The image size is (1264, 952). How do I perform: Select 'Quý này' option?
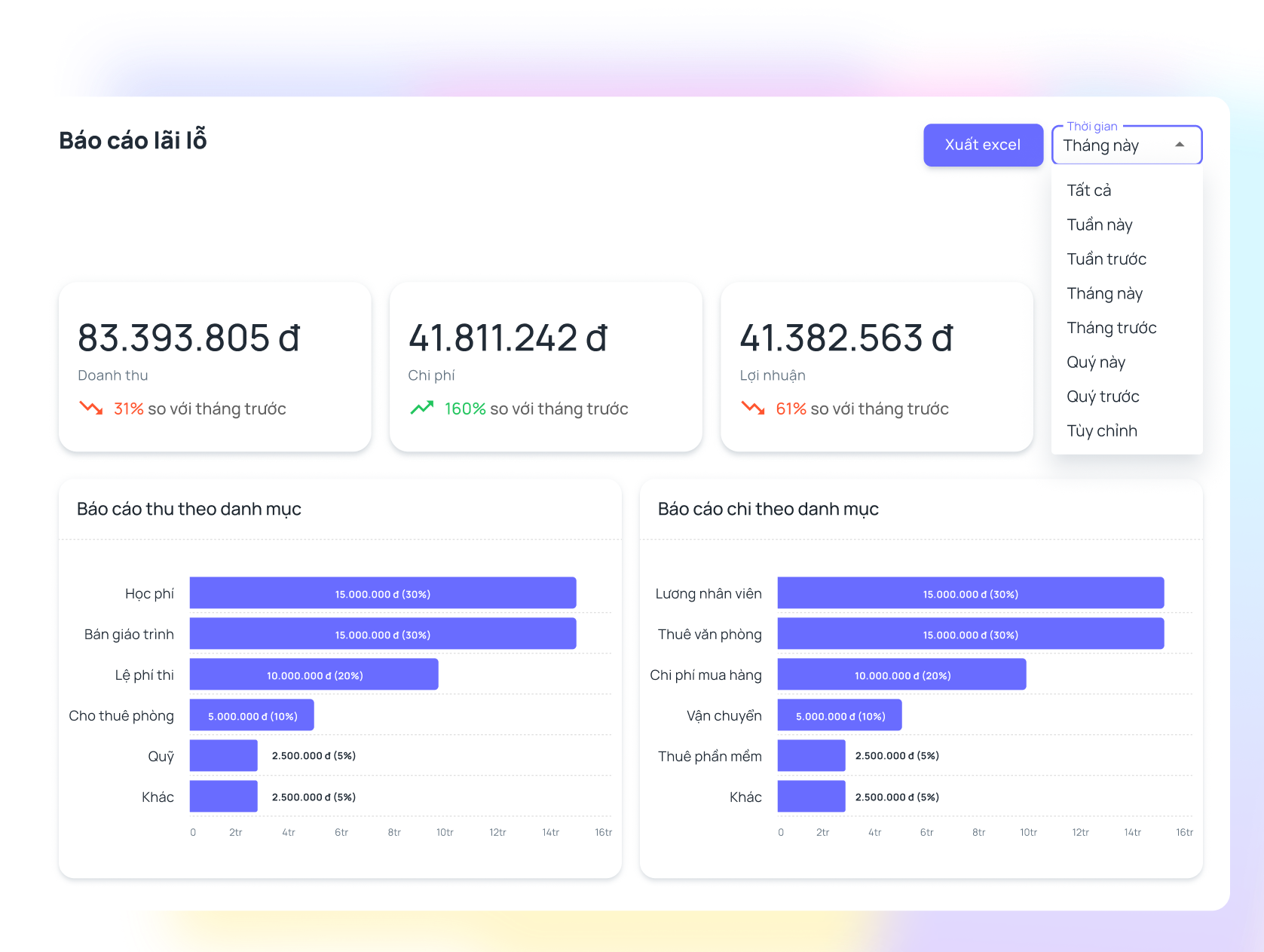click(x=1096, y=363)
